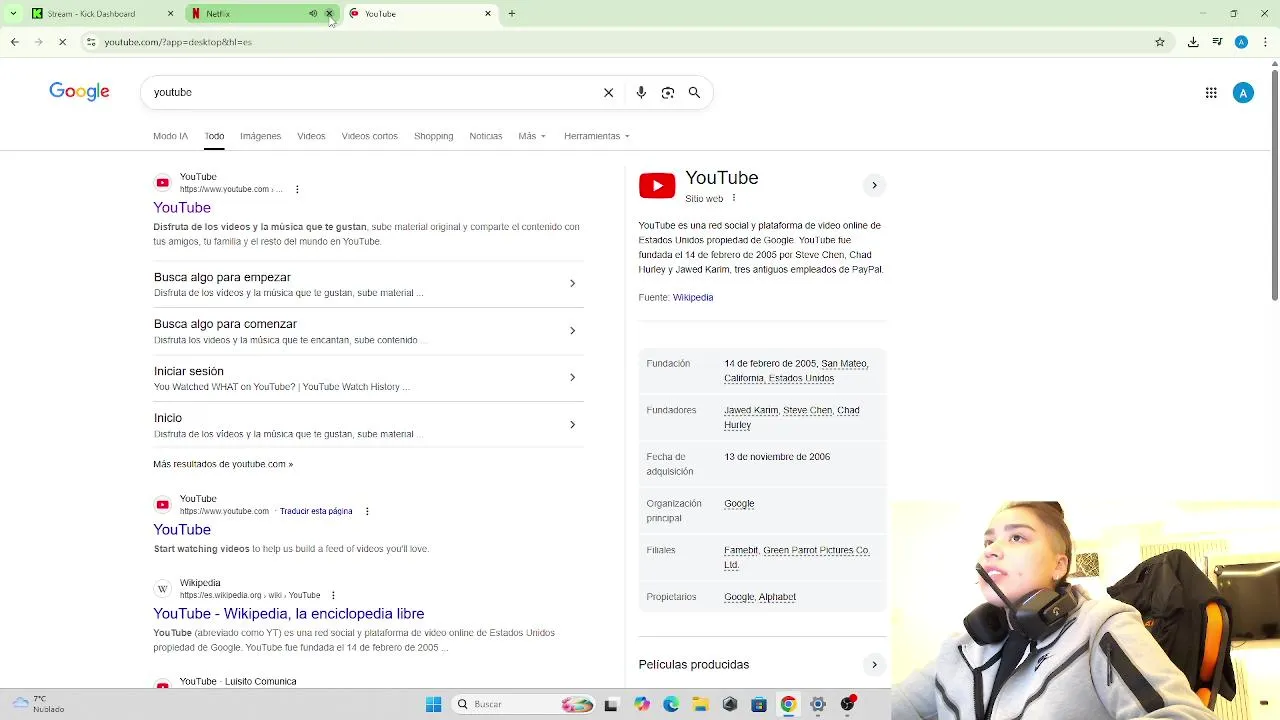Click the Windows taskbar search box
The width and height of the screenshot is (1280, 720).
point(525,704)
